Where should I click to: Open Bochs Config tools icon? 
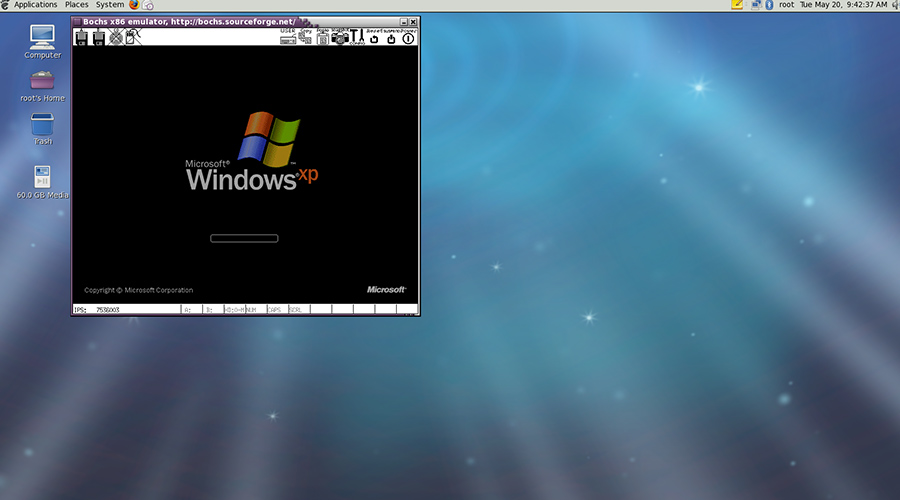357,37
